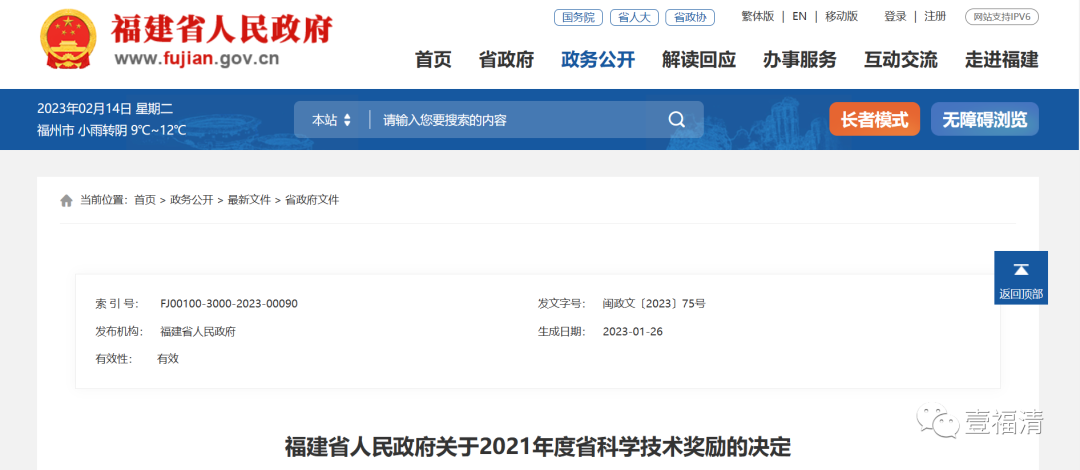Click index number FJ00100-3000-2023-00090
This screenshot has height=470, width=1080.
pyautogui.click(x=229, y=303)
